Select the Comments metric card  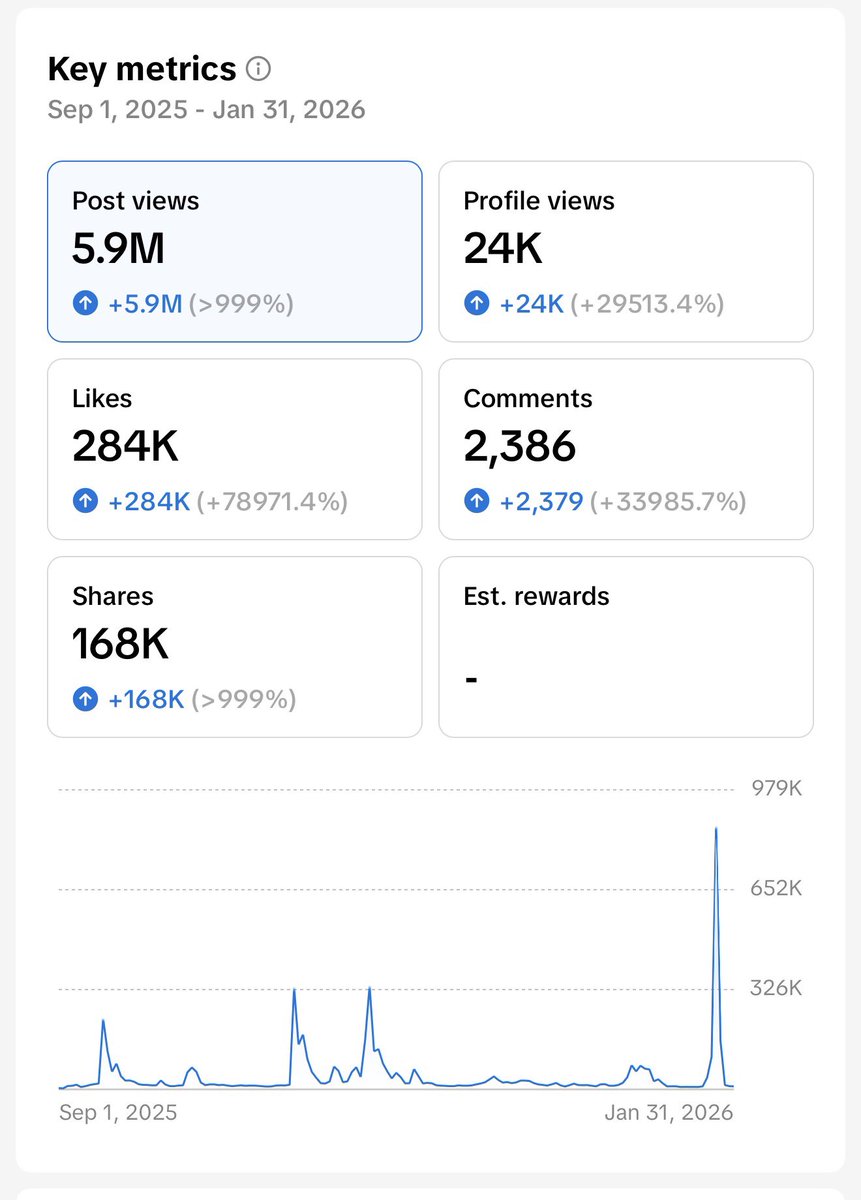click(x=626, y=449)
